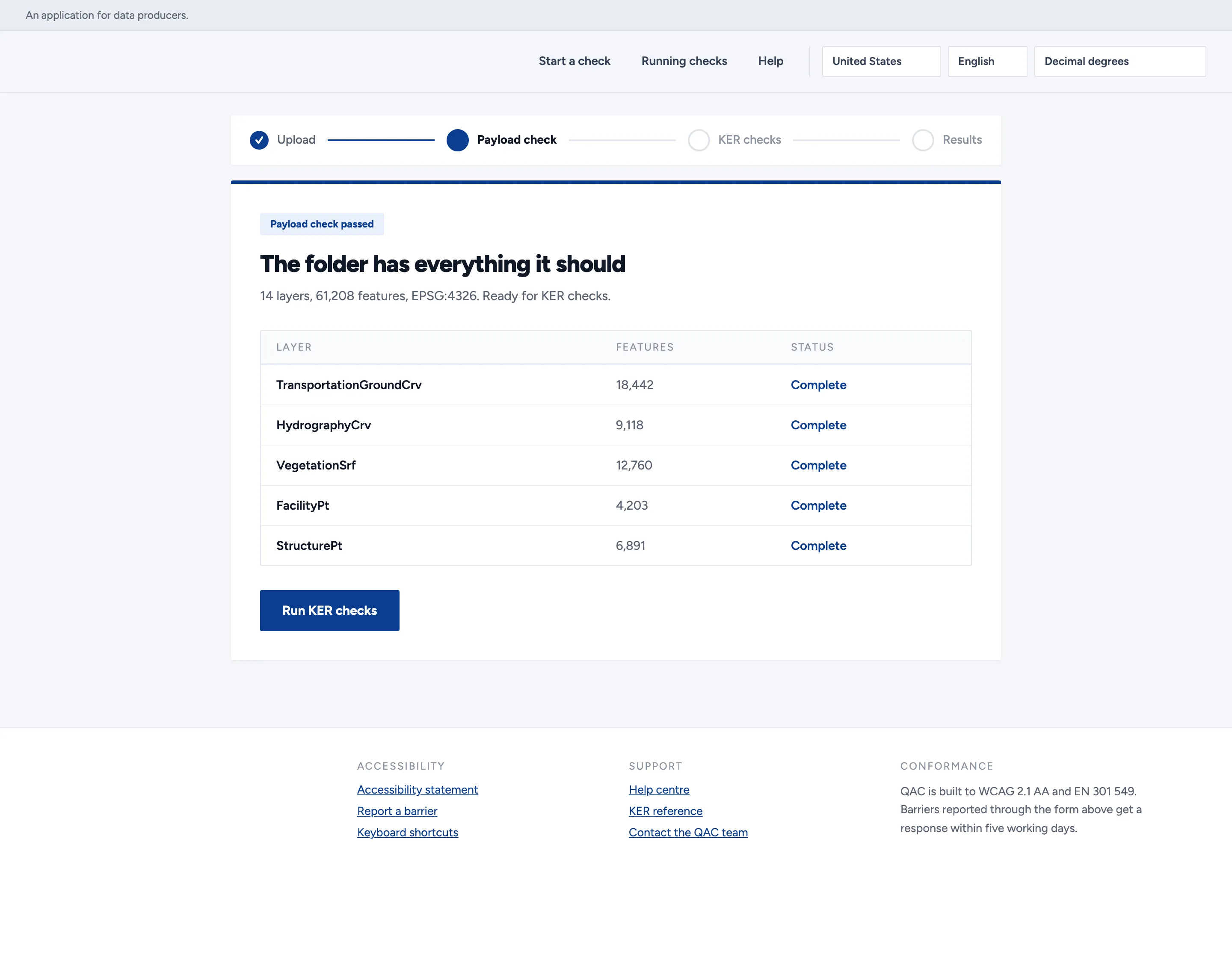Open the United States country dropdown
Screen dimensions: 1232x980
click(x=881, y=61)
